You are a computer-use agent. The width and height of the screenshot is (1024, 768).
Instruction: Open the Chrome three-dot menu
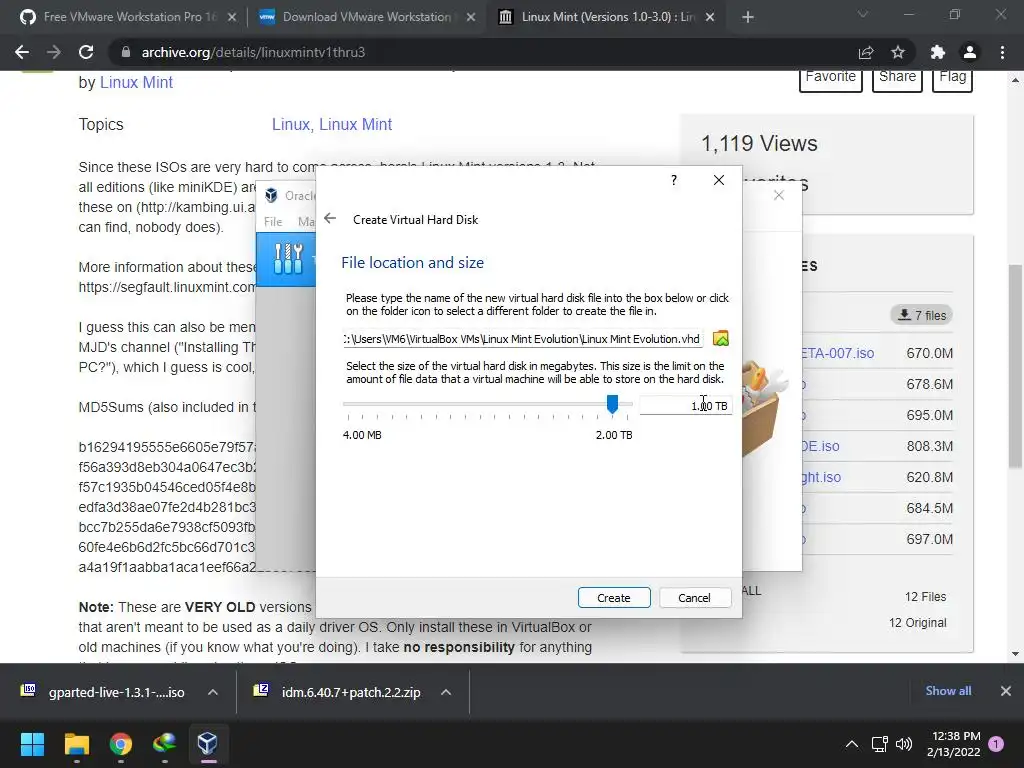(1002, 52)
